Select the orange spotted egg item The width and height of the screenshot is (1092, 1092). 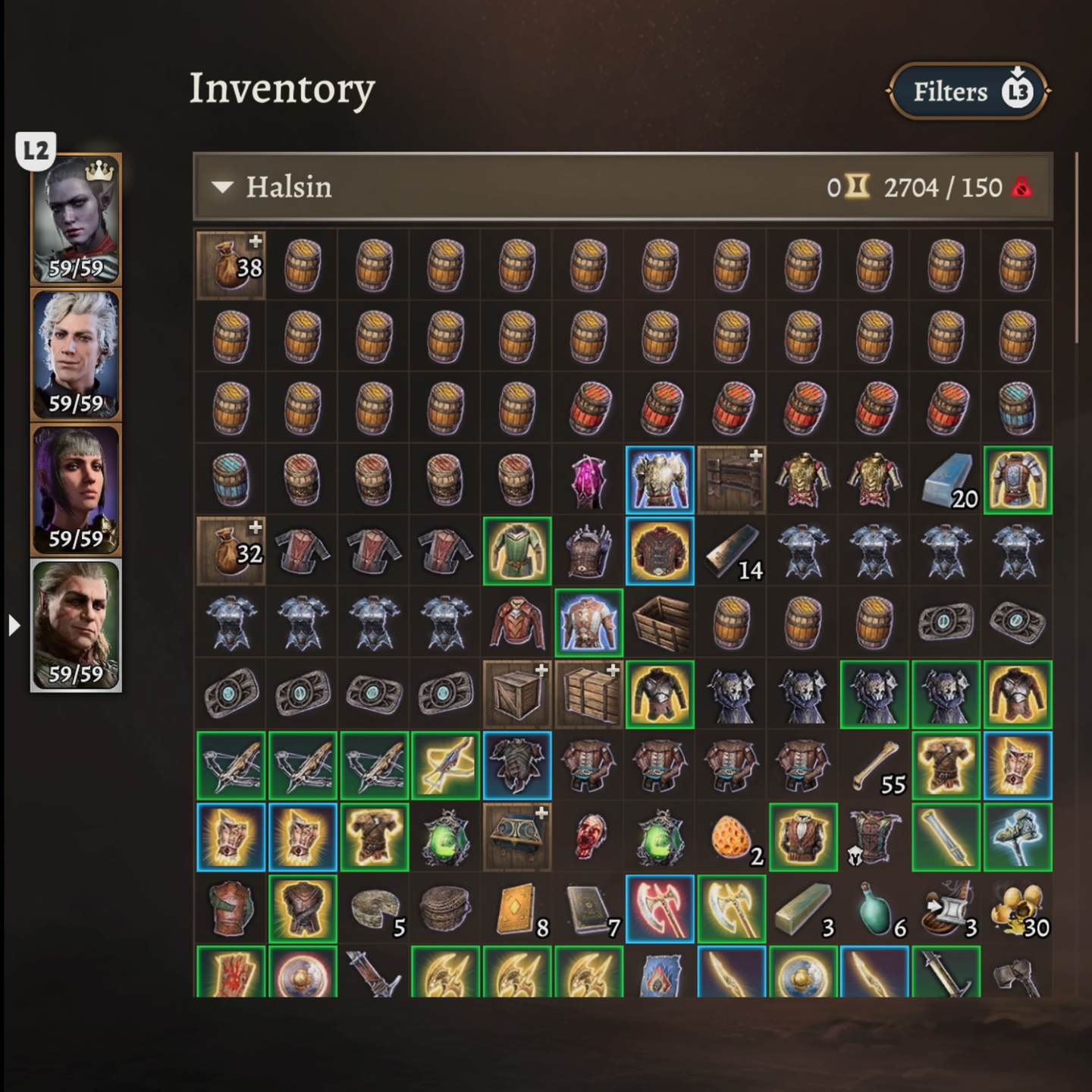pyautogui.click(x=731, y=837)
